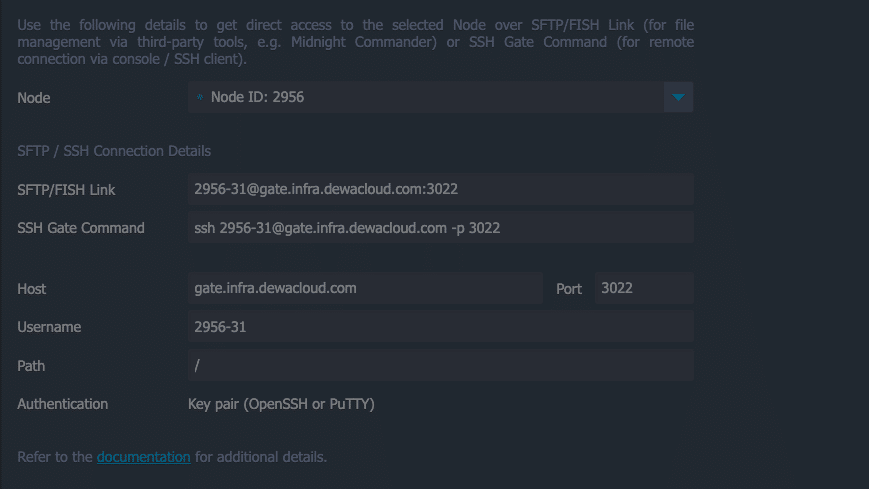The image size is (869, 489).
Task: Click the introductory description paragraph
Action: [x=356, y=42]
